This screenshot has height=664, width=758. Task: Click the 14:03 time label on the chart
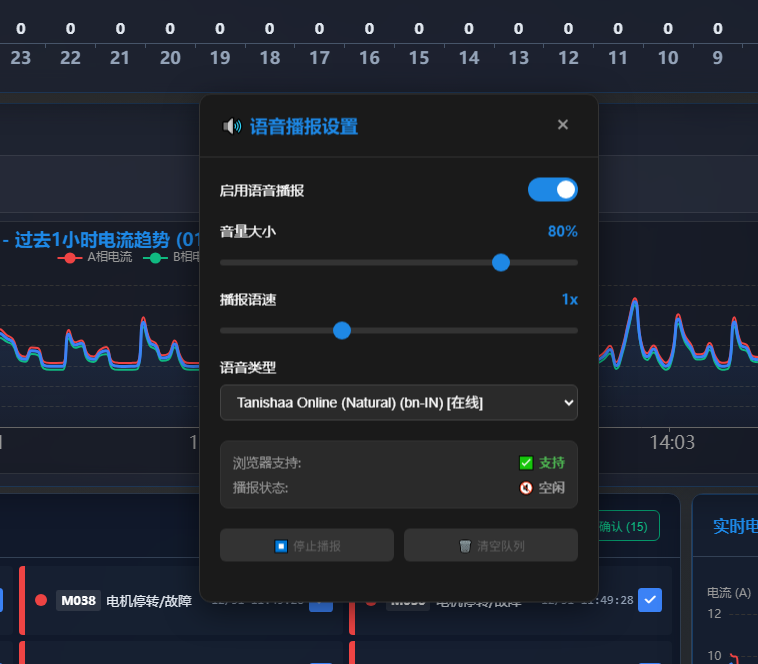click(x=671, y=442)
